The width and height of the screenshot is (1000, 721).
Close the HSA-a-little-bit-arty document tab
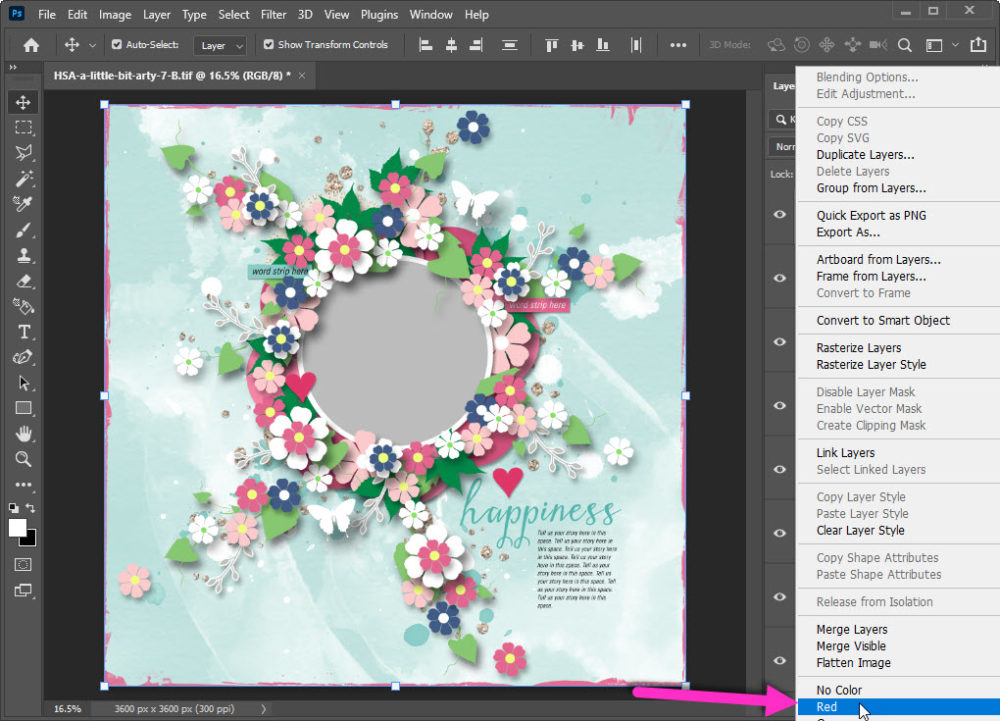pyautogui.click(x=302, y=75)
